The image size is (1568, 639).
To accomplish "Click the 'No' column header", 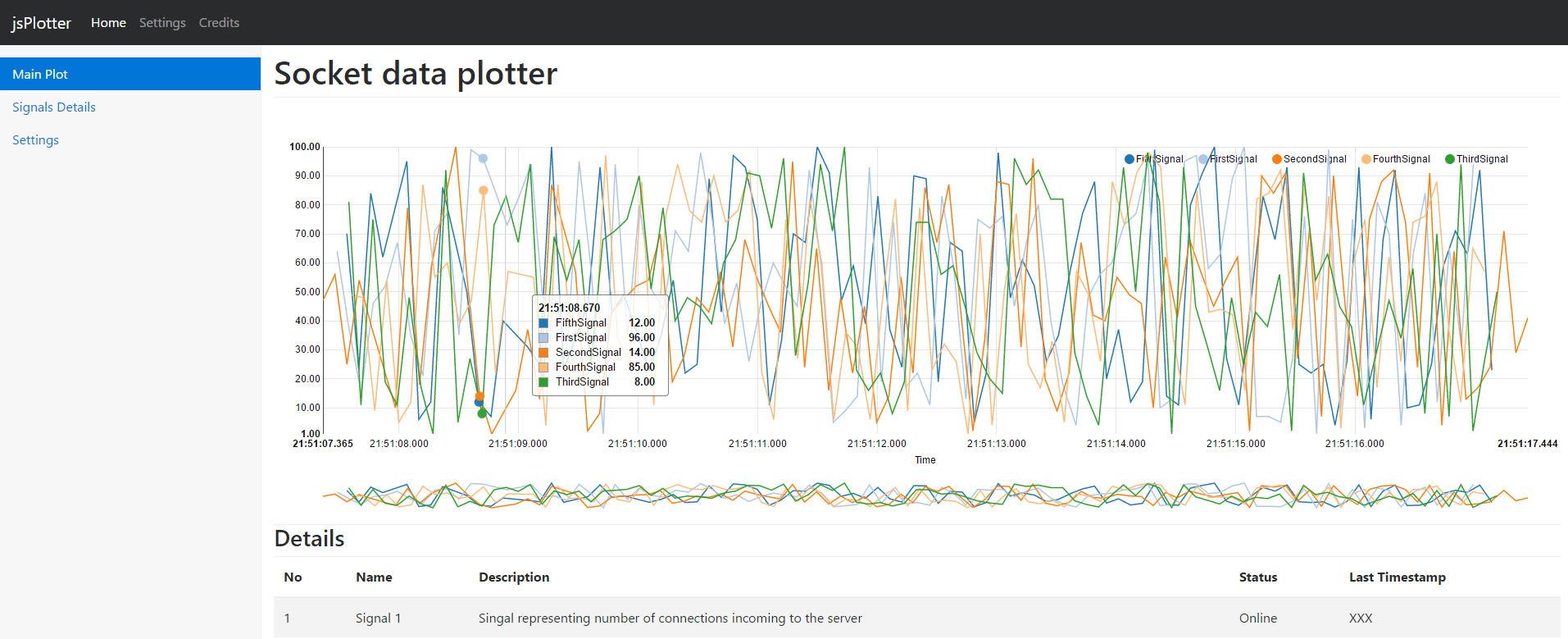I will point(293,577).
